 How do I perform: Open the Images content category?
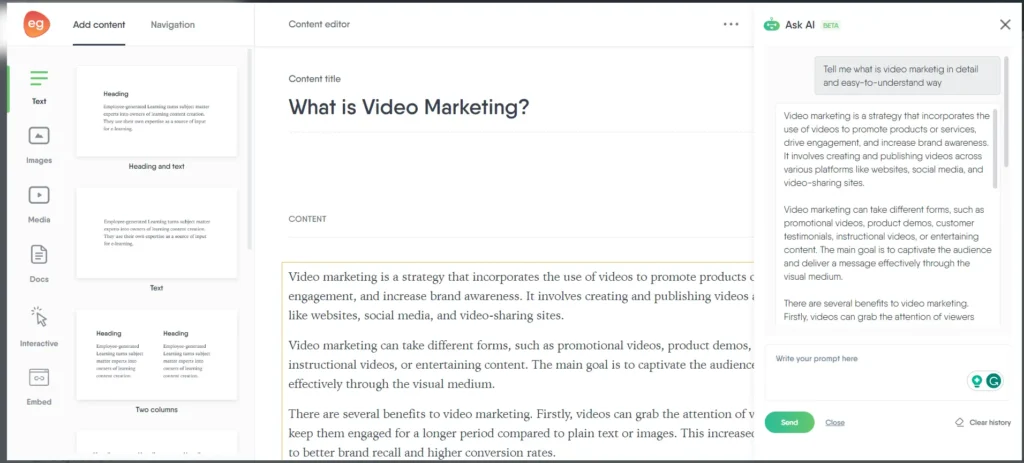[39, 146]
